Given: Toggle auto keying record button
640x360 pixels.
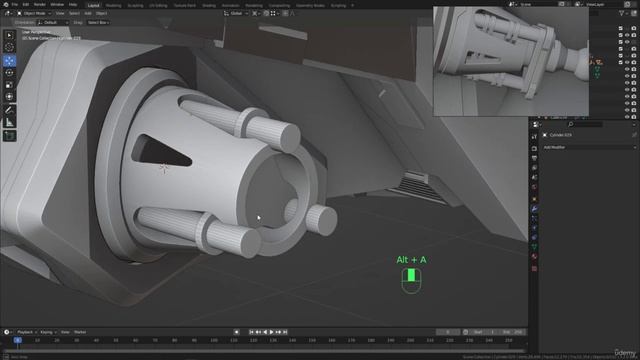Looking at the screenshot, I should coord(236,332).
